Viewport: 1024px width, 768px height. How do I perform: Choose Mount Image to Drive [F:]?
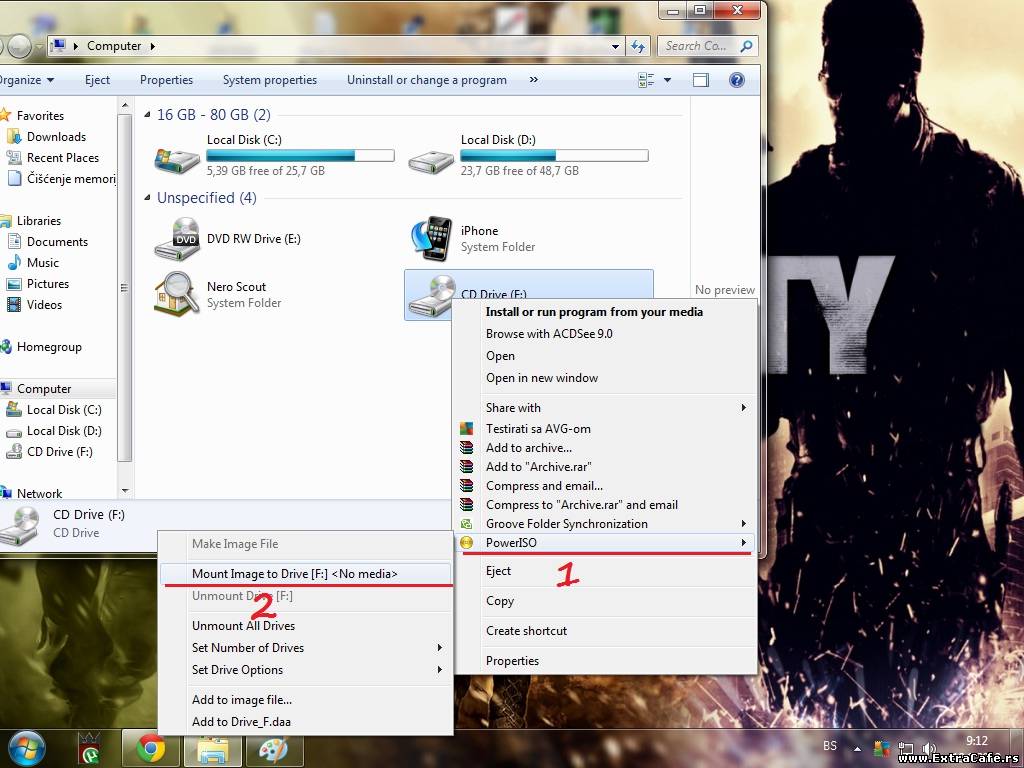(294, 574)
